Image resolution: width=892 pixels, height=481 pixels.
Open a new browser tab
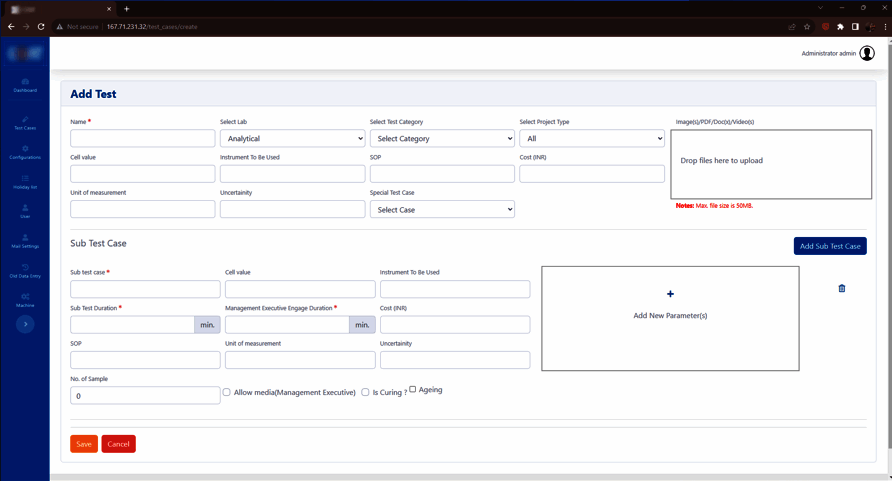pos(127,9)
